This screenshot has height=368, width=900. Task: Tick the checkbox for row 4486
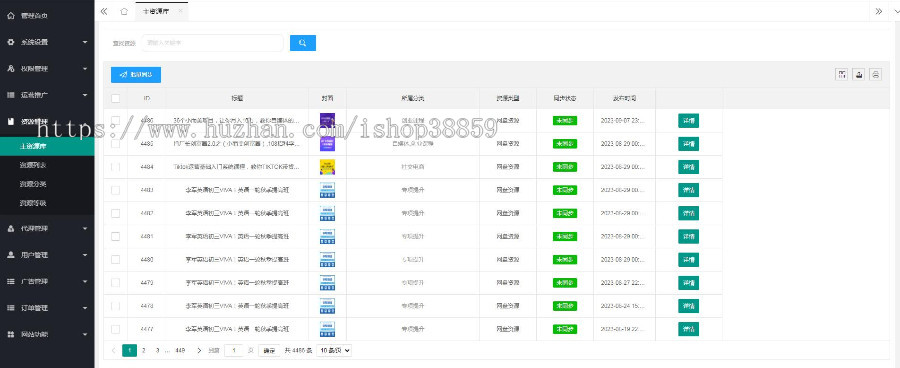click(115, 121)
